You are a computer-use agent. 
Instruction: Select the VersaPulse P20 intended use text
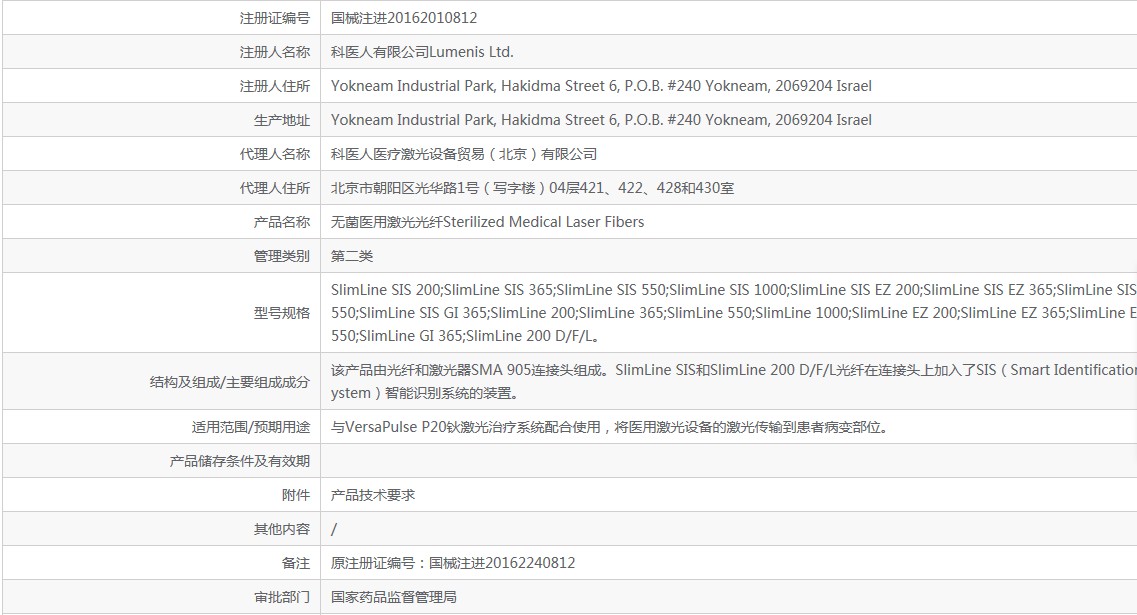click(609, 427)
